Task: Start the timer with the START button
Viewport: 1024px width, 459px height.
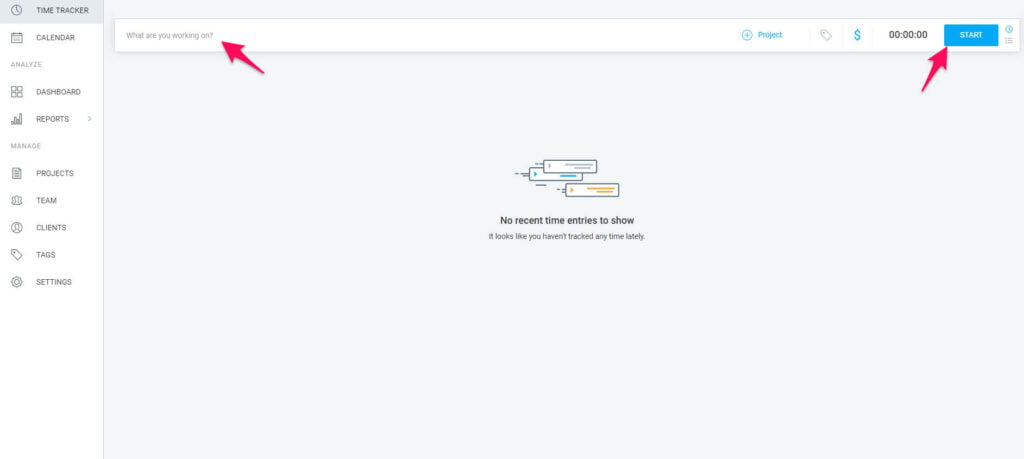Action: (971, 35)
